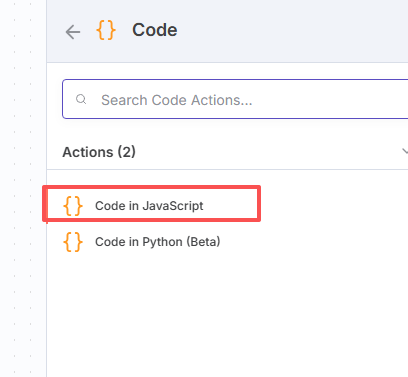408x377 pixels.
Task: Click the magnifier icon in the search box
Action: tap(81, 99)
